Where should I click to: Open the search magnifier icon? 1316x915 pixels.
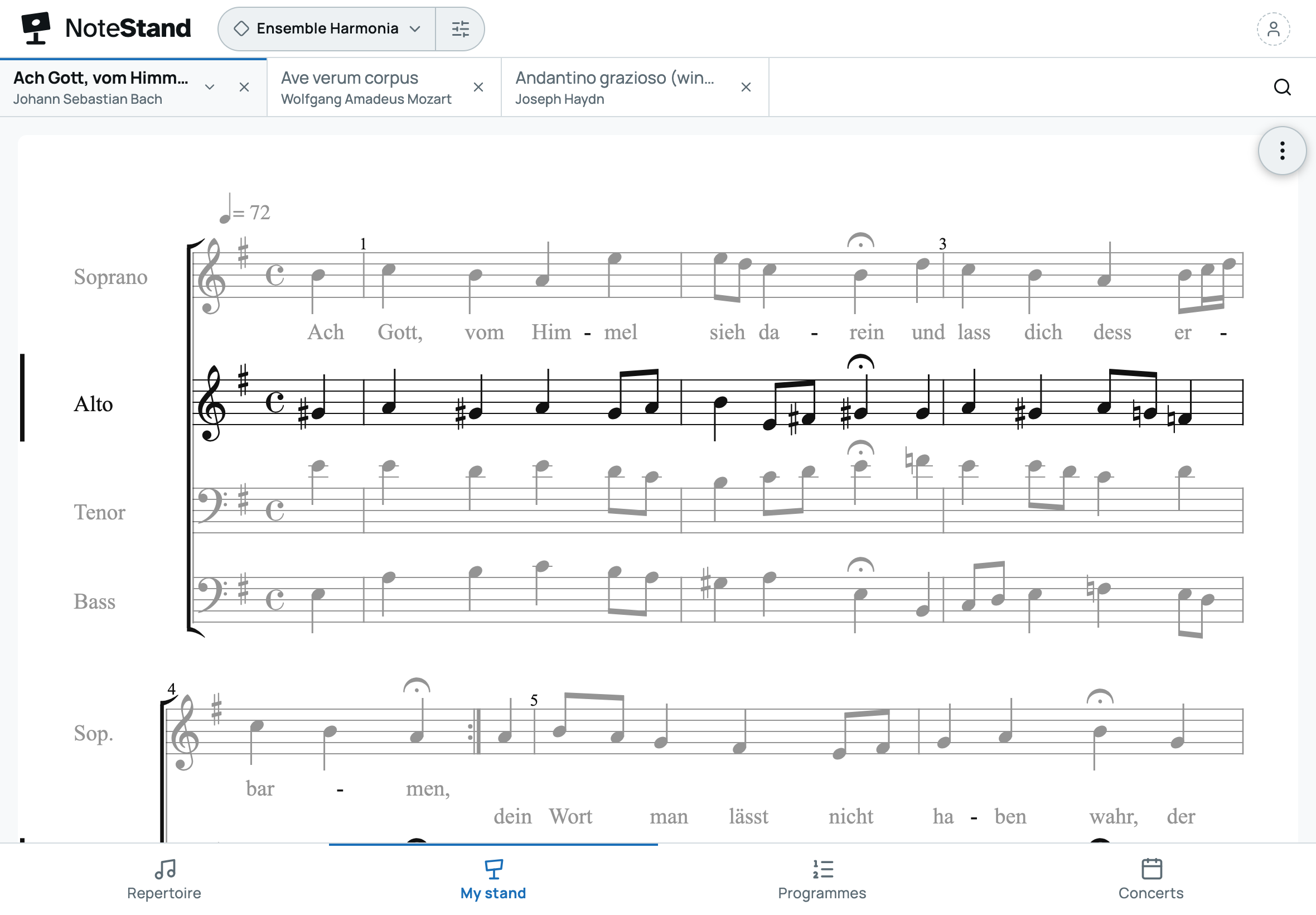[x=1282, y=87]
